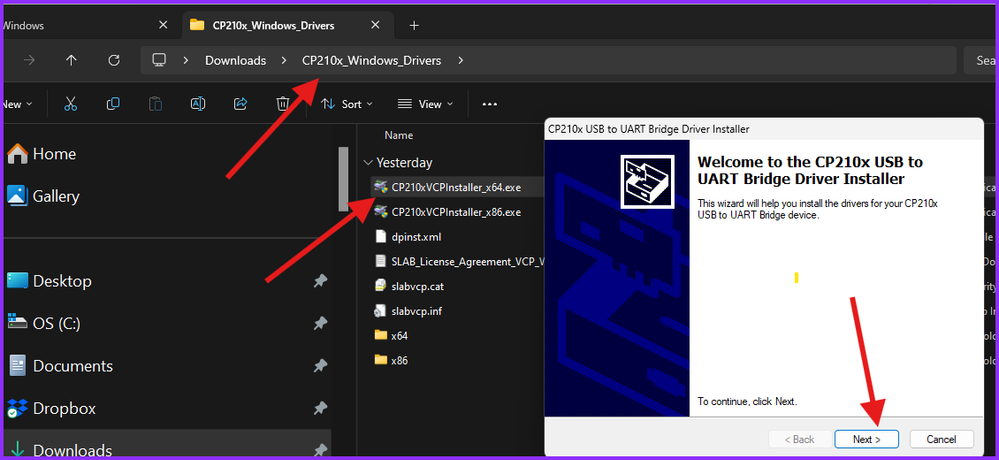Open the View dropdown menu
The width and height of the screenshot is (999, 460).
click(425, 104)
